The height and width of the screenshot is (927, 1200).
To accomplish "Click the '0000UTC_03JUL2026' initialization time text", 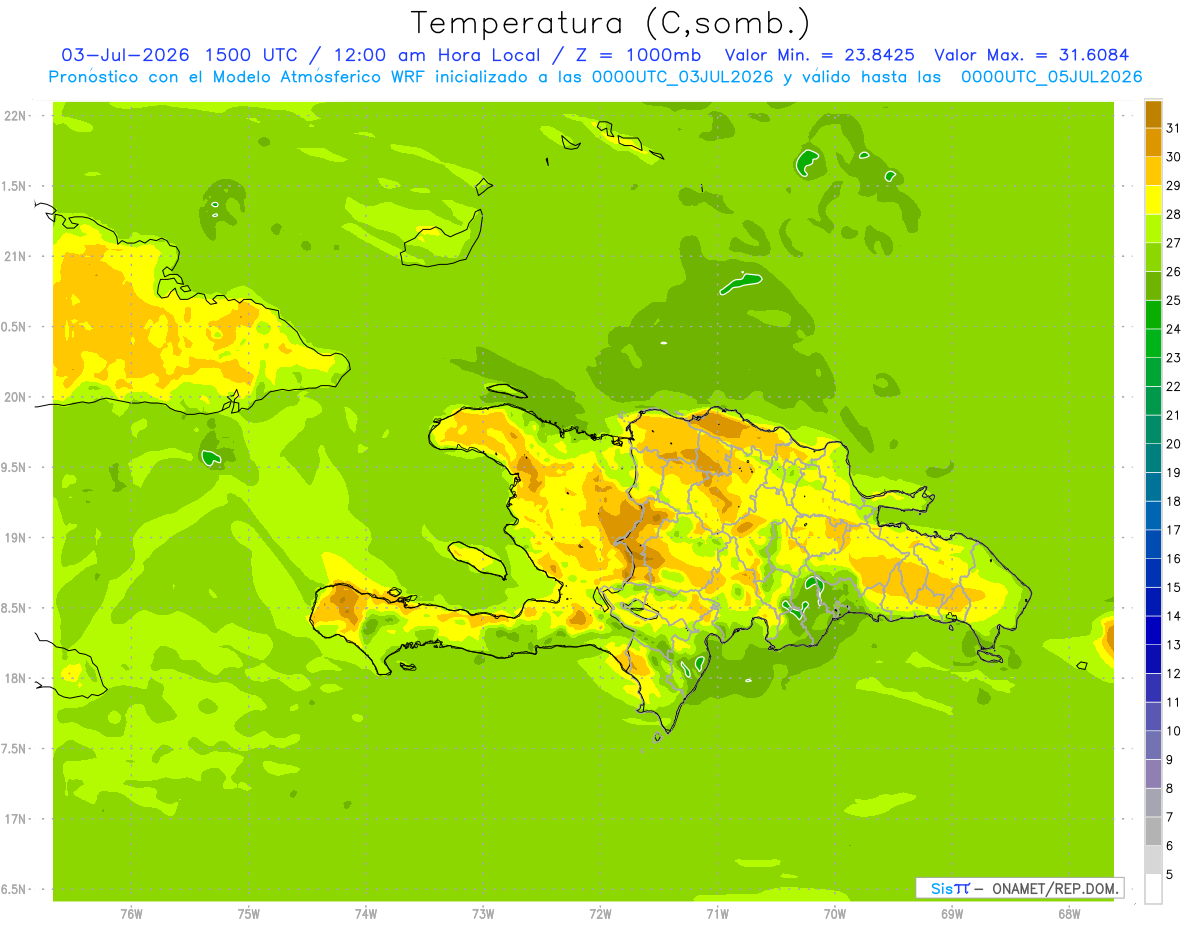I will point(682,77).
